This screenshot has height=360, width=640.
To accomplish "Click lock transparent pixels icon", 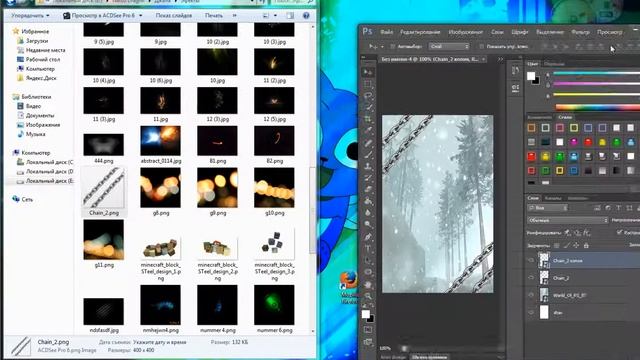I will point(557,245).
